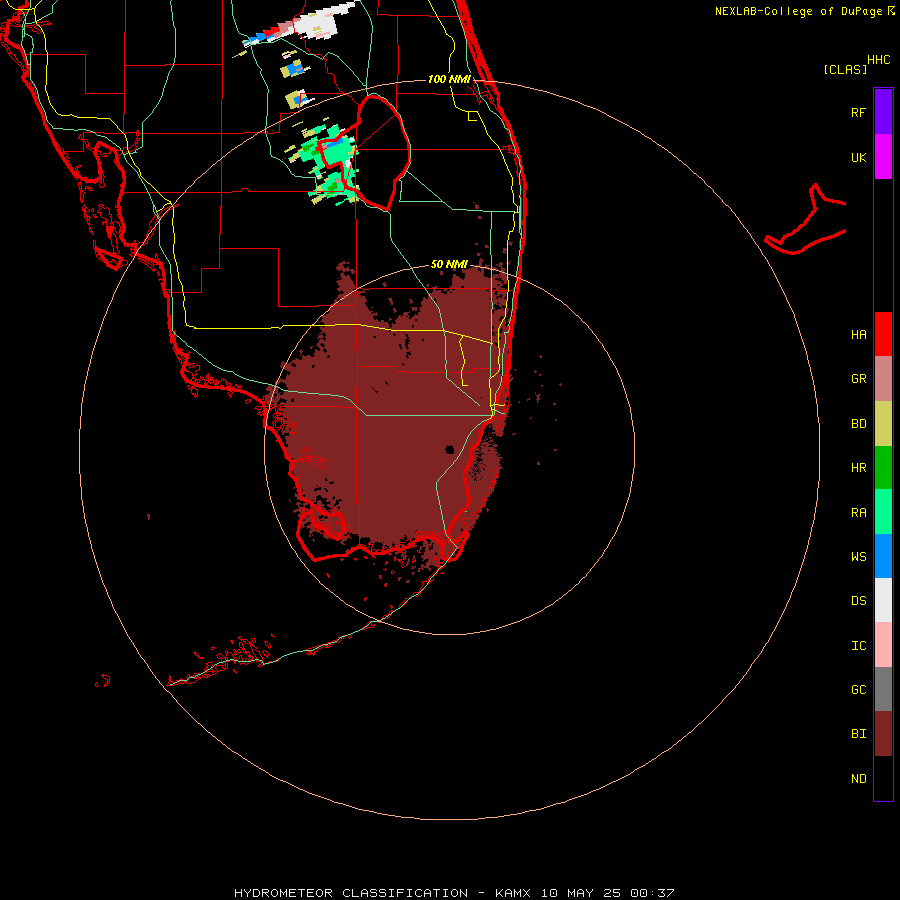
Task: Select the IC light pink legend swatch
Action: 883,645
